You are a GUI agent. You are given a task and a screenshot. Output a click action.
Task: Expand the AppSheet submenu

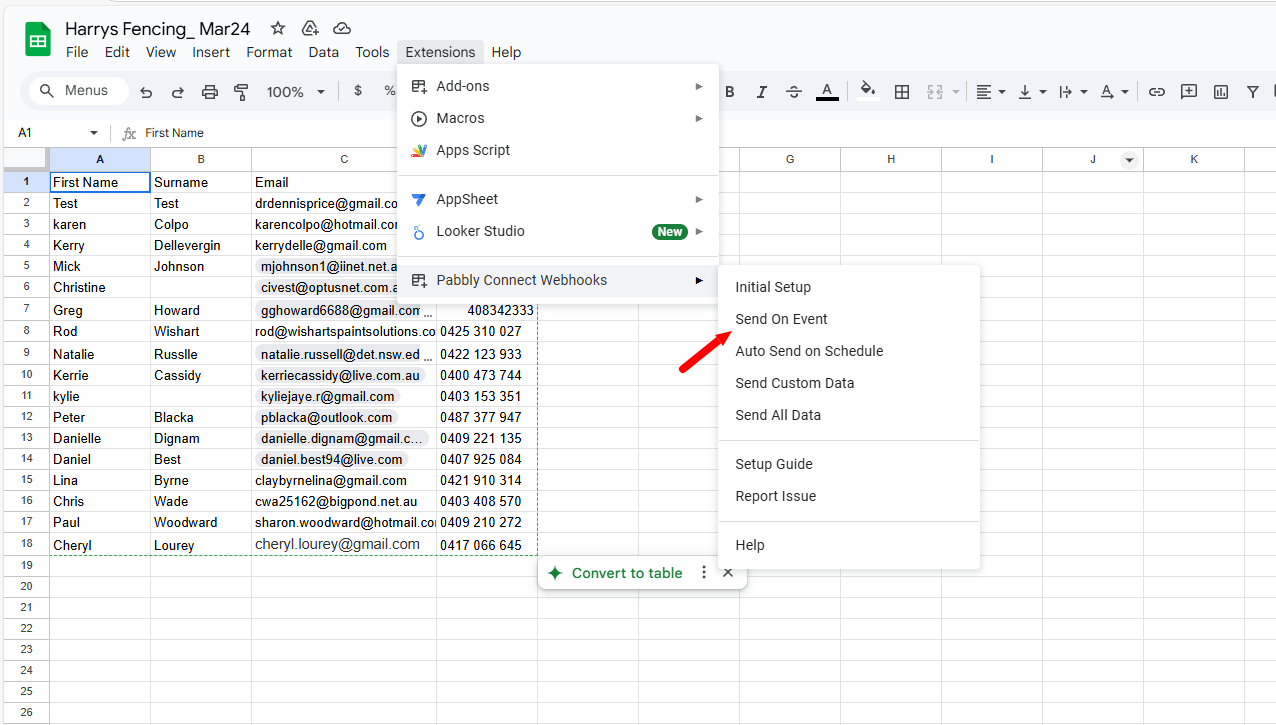(x=558, y=199)
